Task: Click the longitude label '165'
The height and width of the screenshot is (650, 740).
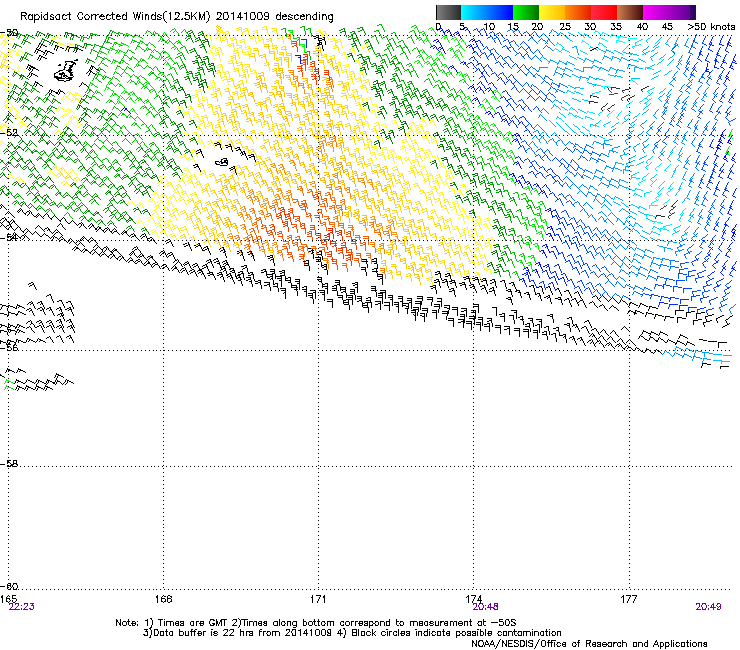Action: pyautogui.click(x=8, y=599)
